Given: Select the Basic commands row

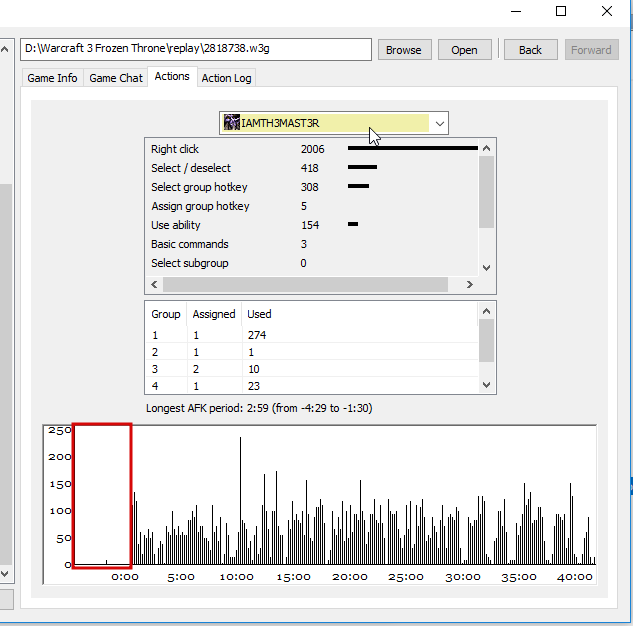Looking at the screenshot, I should coord(311,244).
